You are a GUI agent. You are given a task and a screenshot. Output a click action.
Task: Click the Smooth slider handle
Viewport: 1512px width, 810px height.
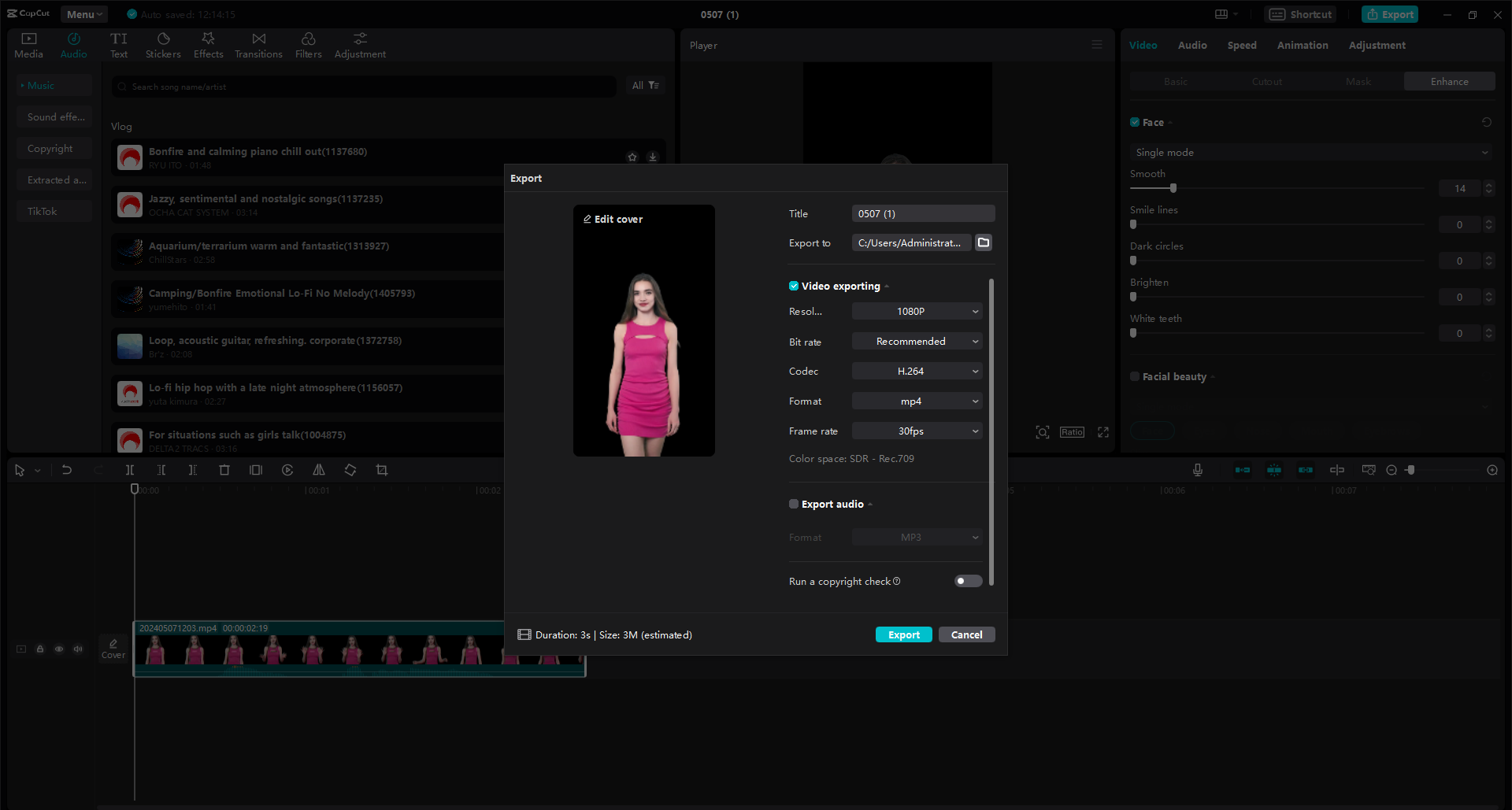pyautogui.click(x=1173, y=188)
